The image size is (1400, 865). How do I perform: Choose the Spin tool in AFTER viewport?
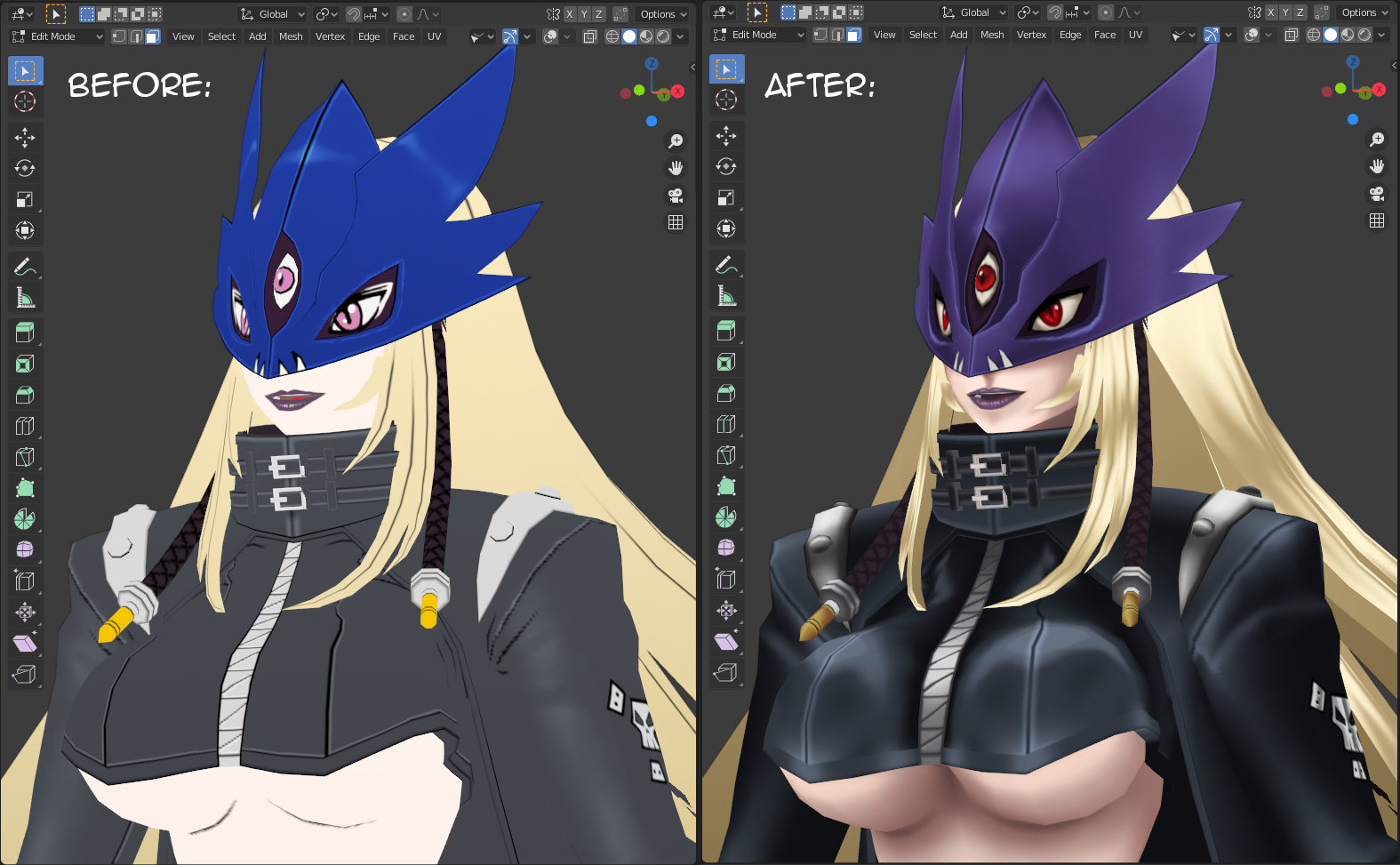(x=726, y=517)
